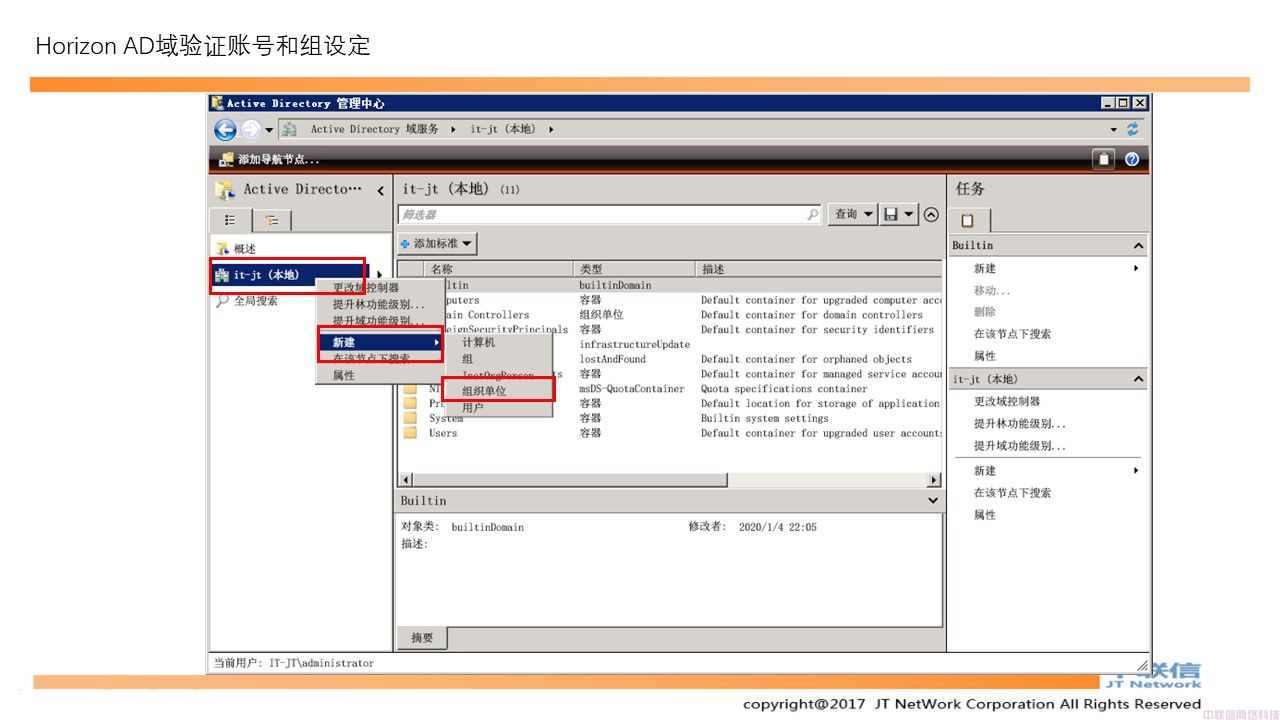This screenshot has width=1280, height=720.
Task: Collapse Builtin section in tasks pane
Action: click(1138, 246)
